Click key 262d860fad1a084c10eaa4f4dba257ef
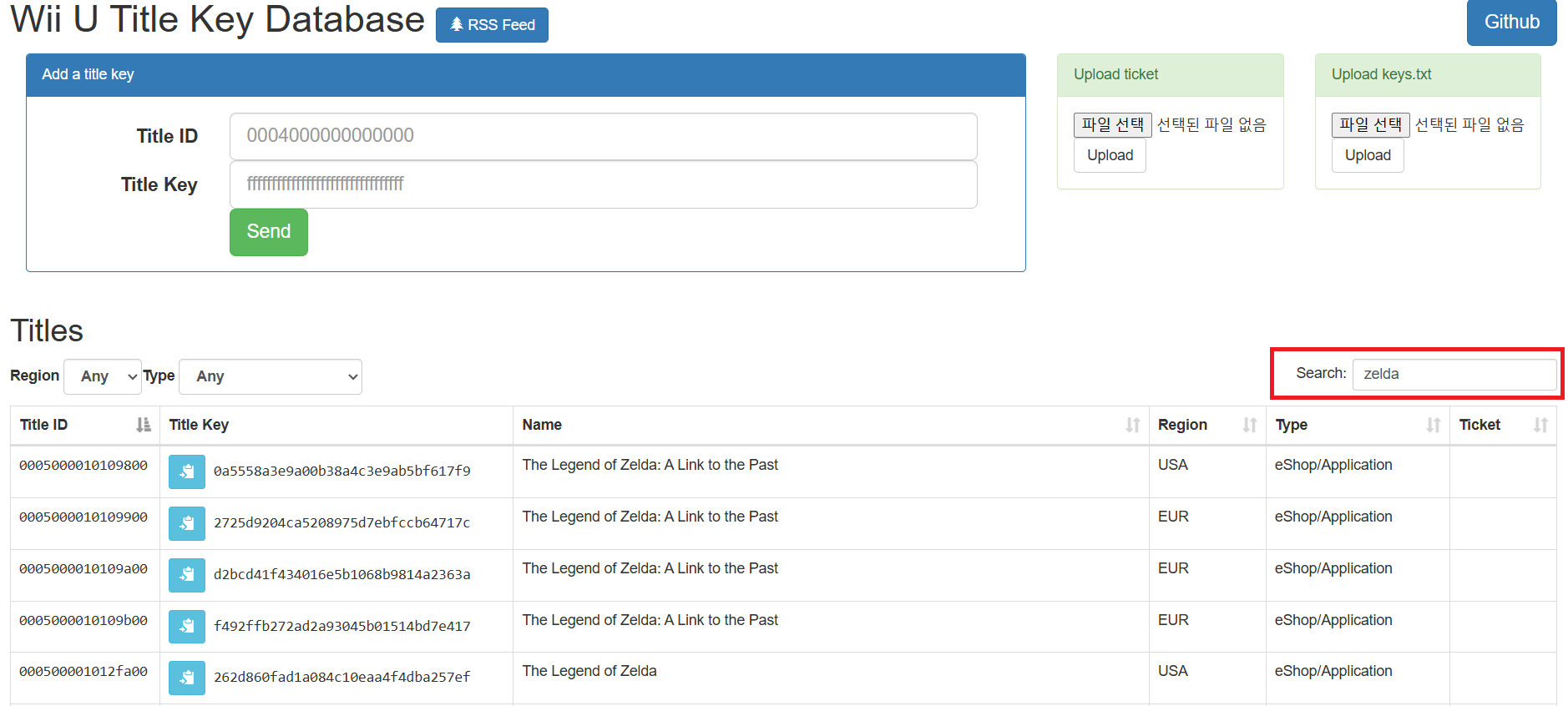1568x706 pixels. coord(342,678)
